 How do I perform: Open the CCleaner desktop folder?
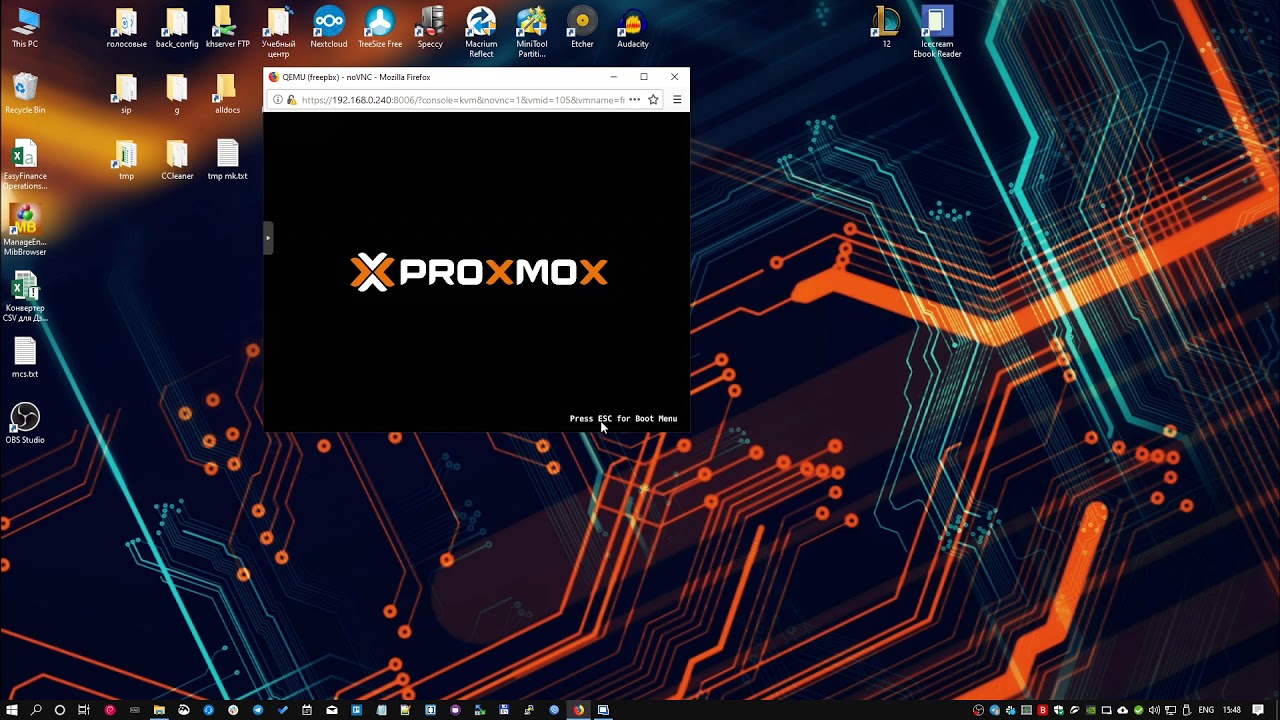click(177, 161)
